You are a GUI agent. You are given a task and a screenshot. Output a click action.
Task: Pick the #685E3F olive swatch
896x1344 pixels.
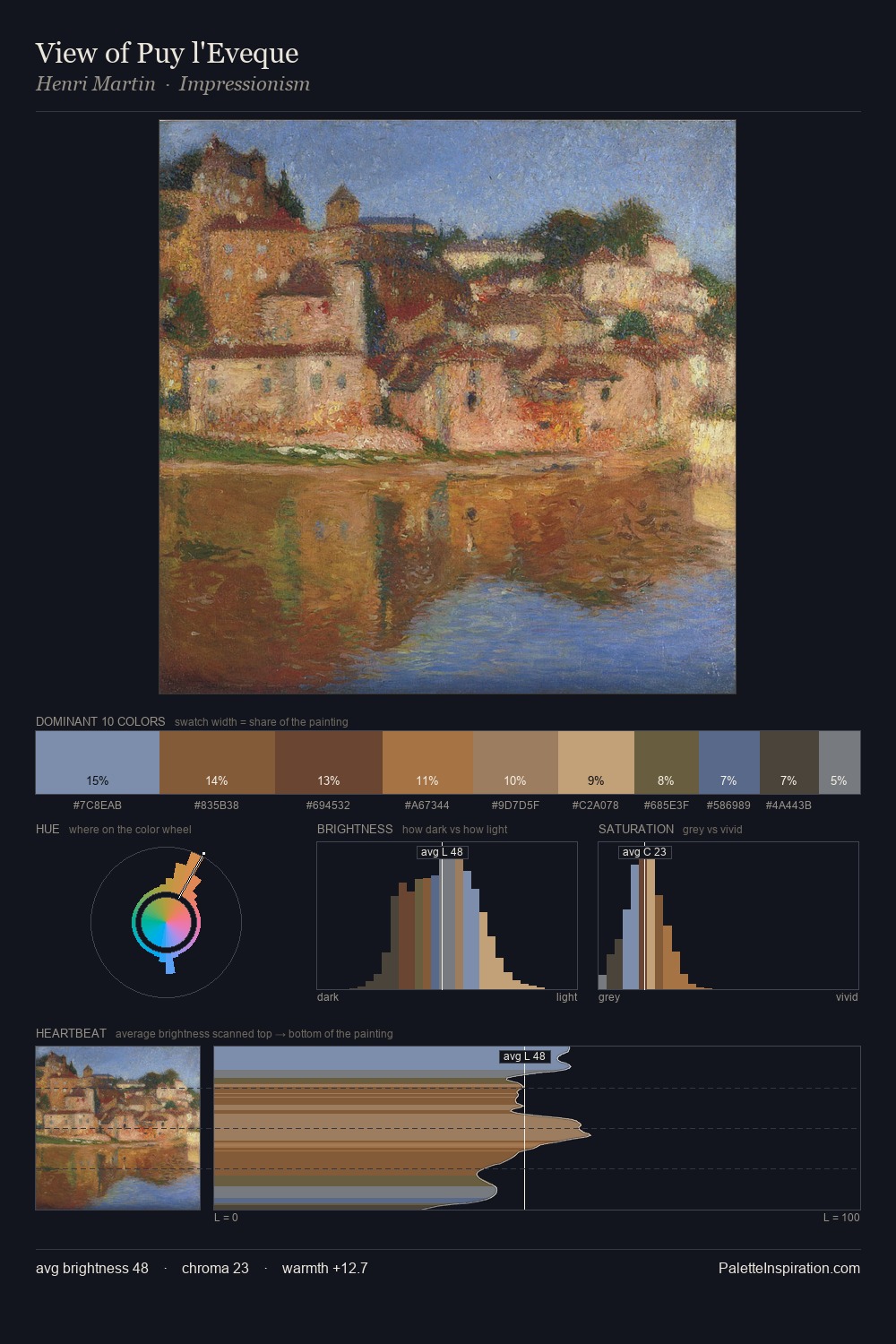tap(667, 762)
